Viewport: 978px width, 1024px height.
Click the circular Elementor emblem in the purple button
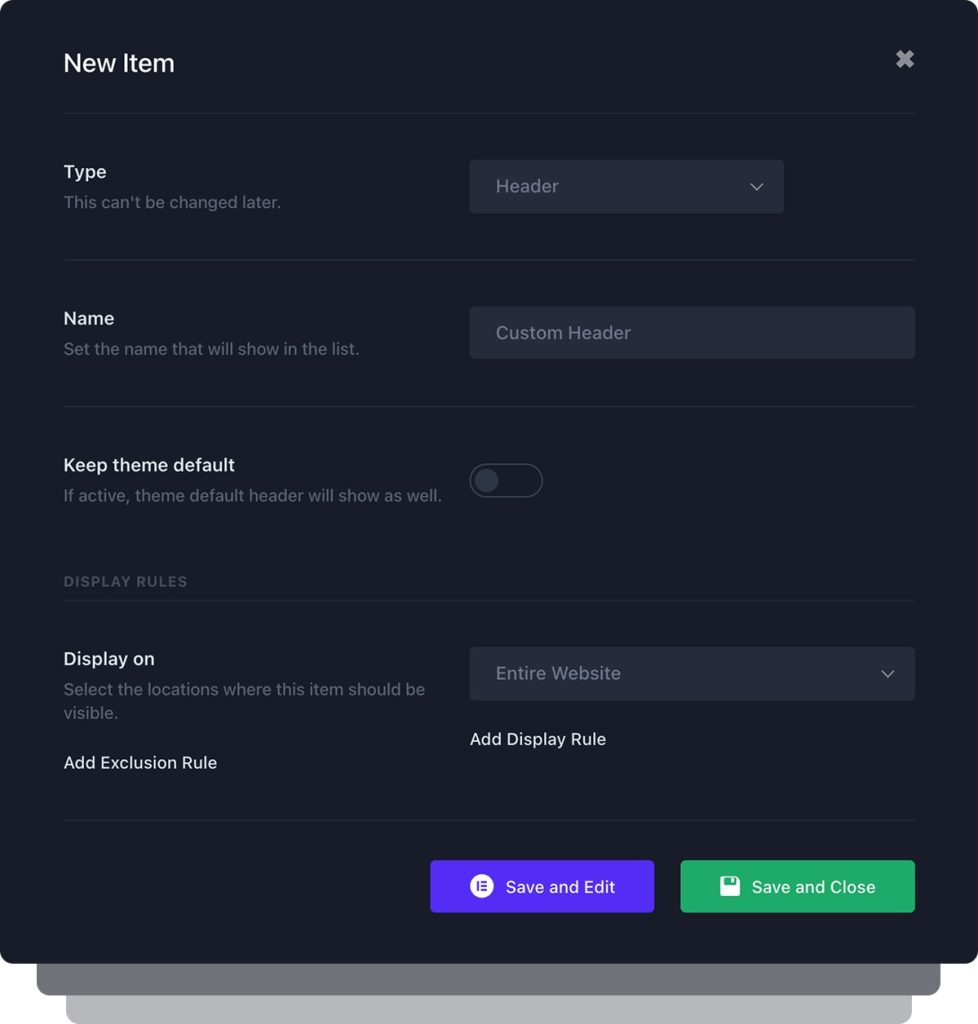tap(483, 886)
